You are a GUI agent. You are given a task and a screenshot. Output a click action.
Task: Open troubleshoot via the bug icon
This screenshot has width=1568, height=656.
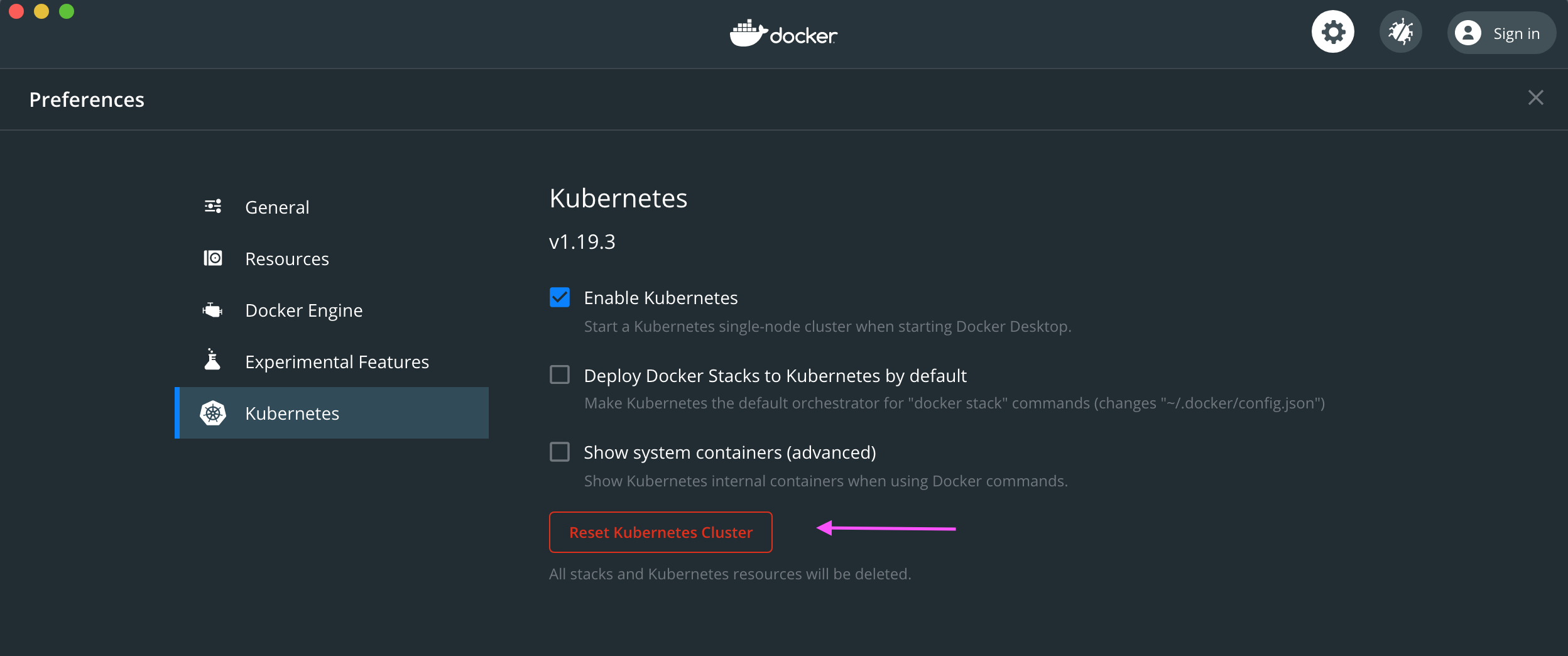1400,32
